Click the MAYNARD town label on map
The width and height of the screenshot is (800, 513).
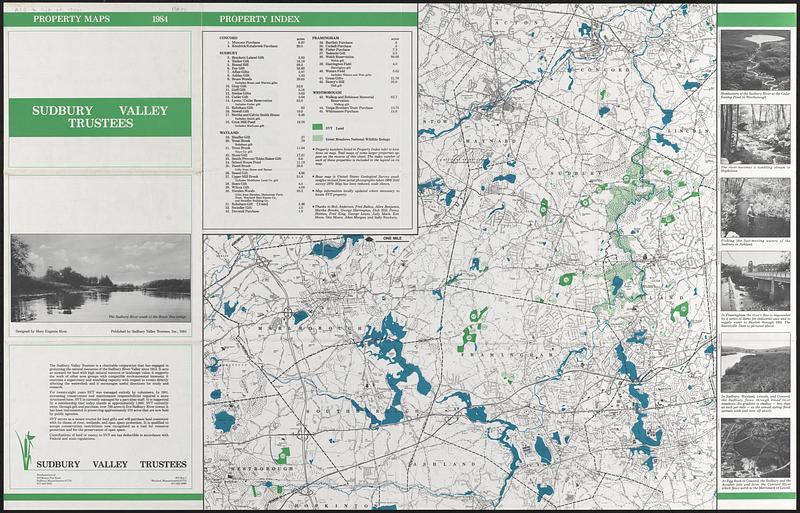(x=490, y=139)
